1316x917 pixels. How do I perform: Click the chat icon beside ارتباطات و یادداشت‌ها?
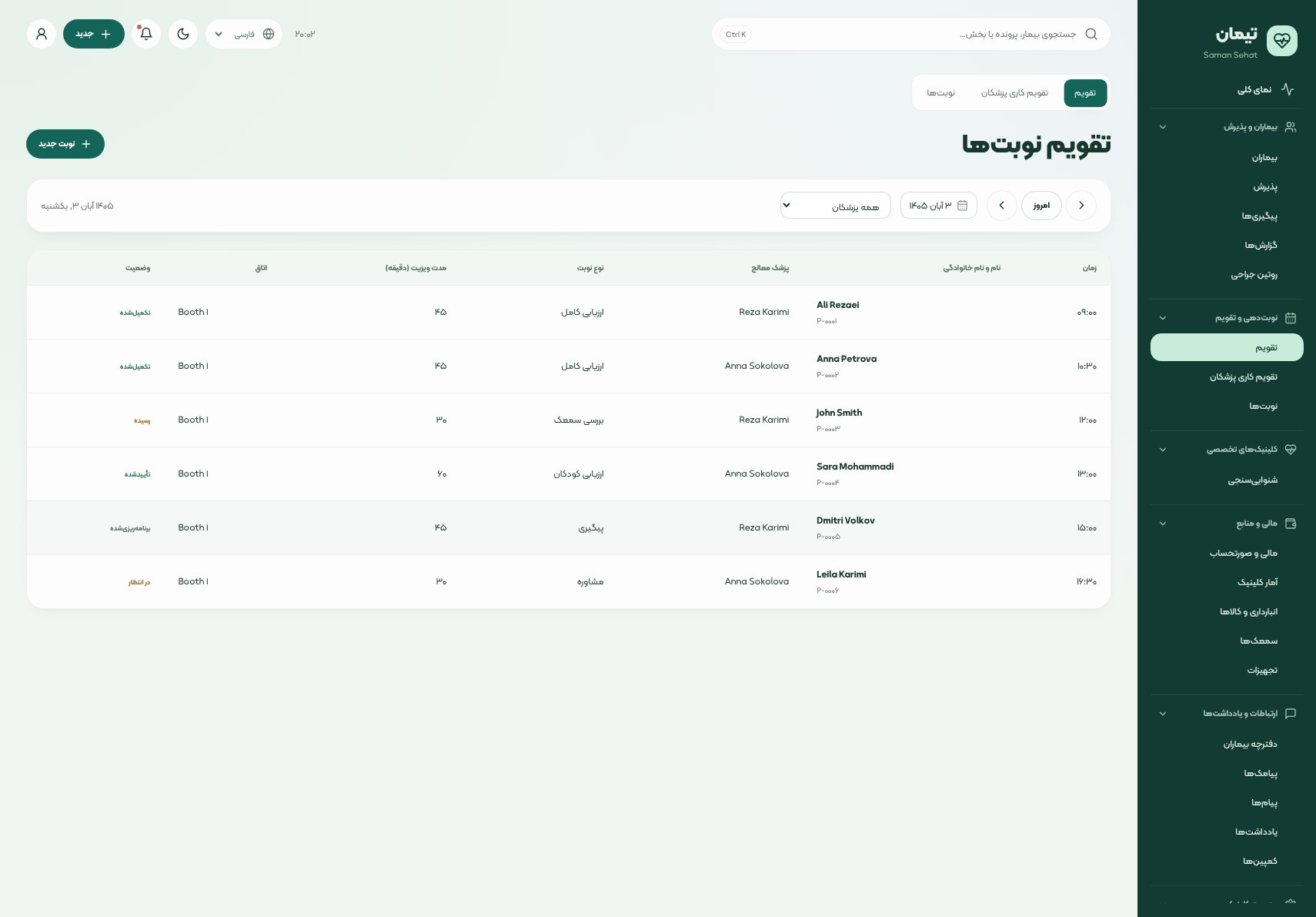(1291, 714)
